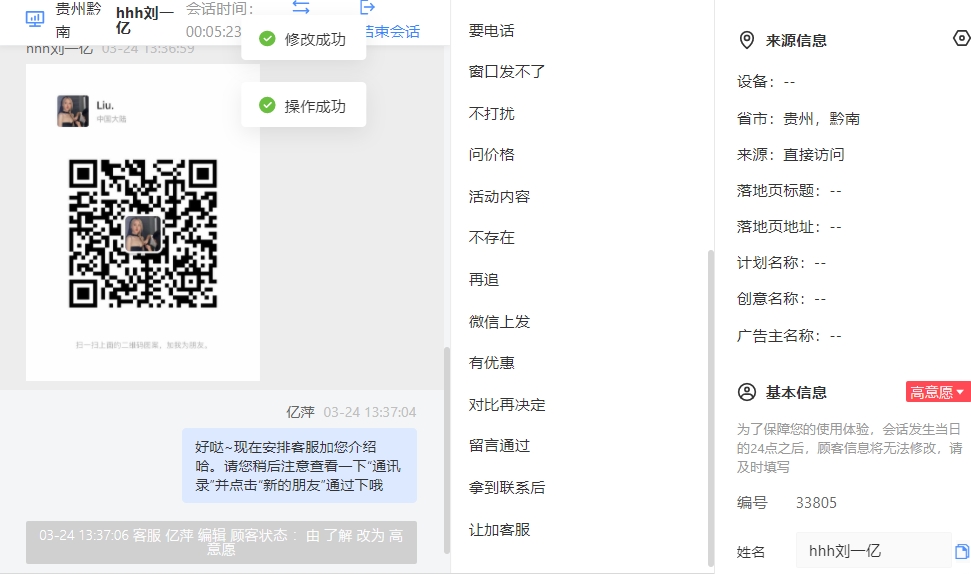Select quick reply 让加客服
The image size is (971, 574).
(499, 530)
